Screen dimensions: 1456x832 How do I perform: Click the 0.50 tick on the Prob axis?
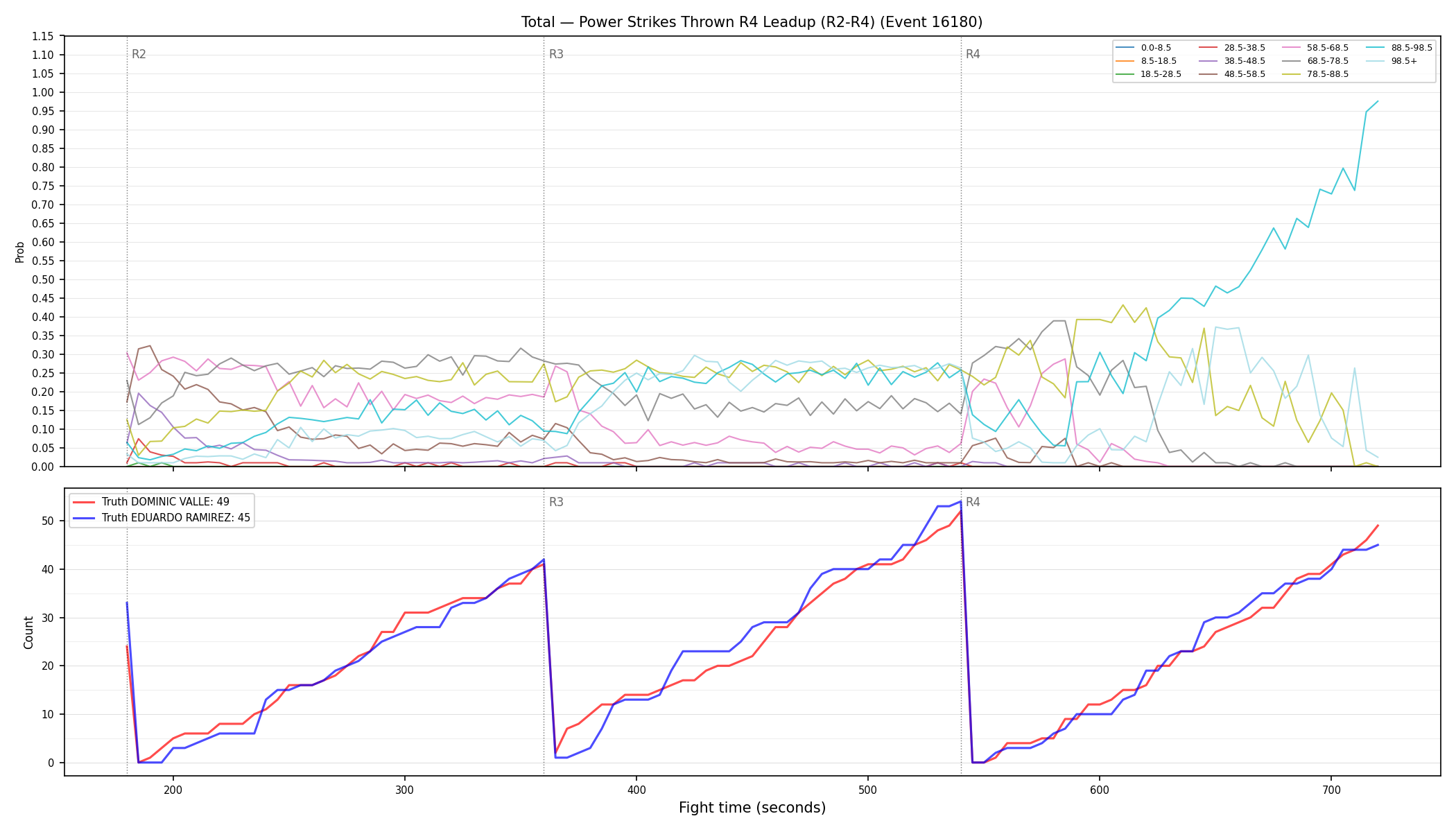(x=42, y=279)
